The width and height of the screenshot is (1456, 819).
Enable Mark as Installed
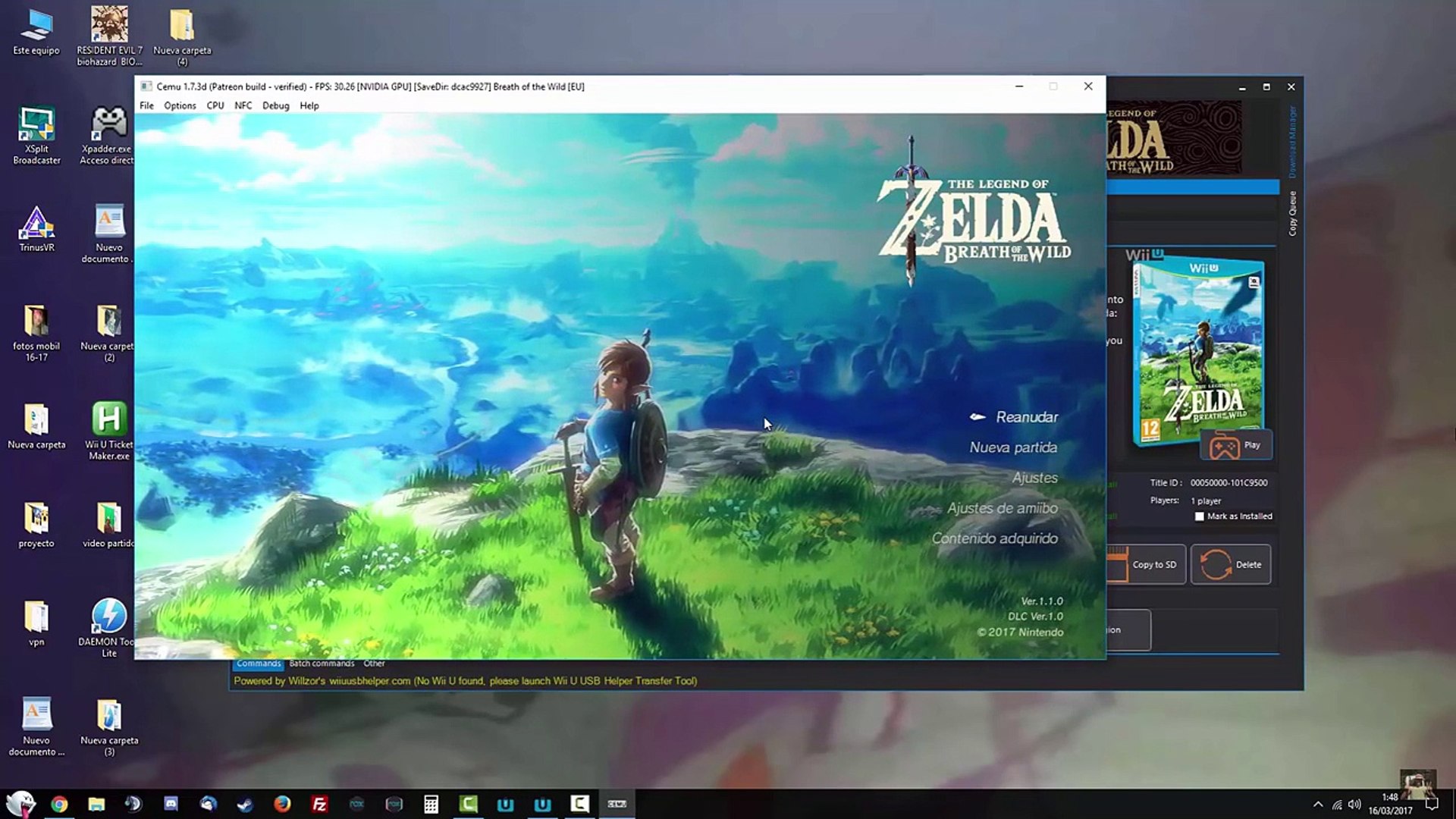(1200, 516)
